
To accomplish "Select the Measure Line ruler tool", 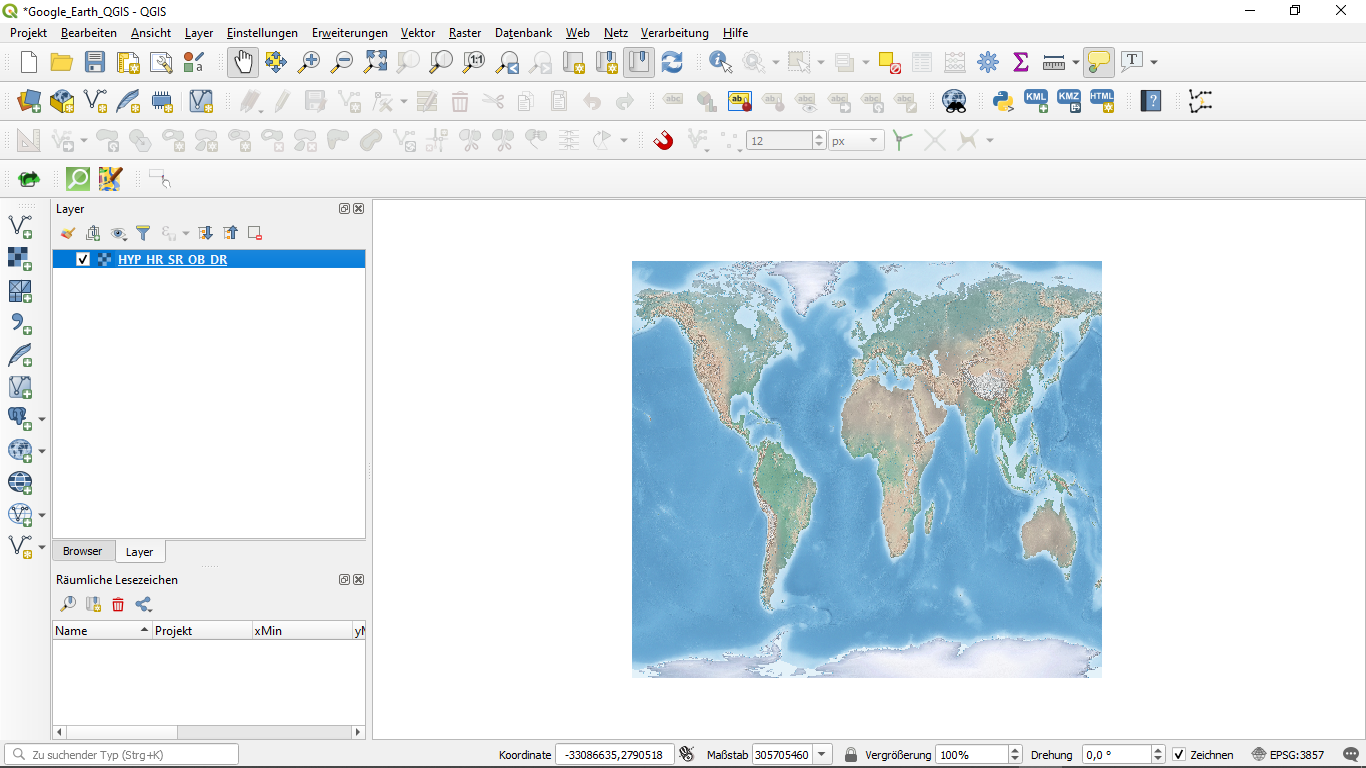I will click(x=1054, y=62).
